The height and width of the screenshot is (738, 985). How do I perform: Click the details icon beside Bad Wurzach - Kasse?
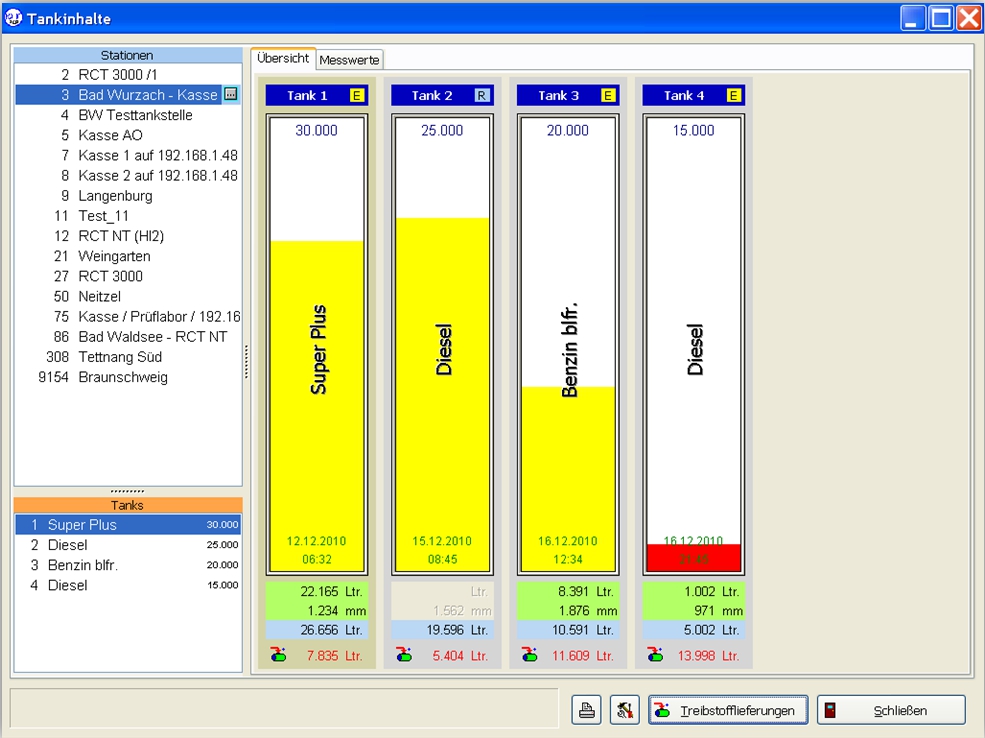(x=231, y=94)
